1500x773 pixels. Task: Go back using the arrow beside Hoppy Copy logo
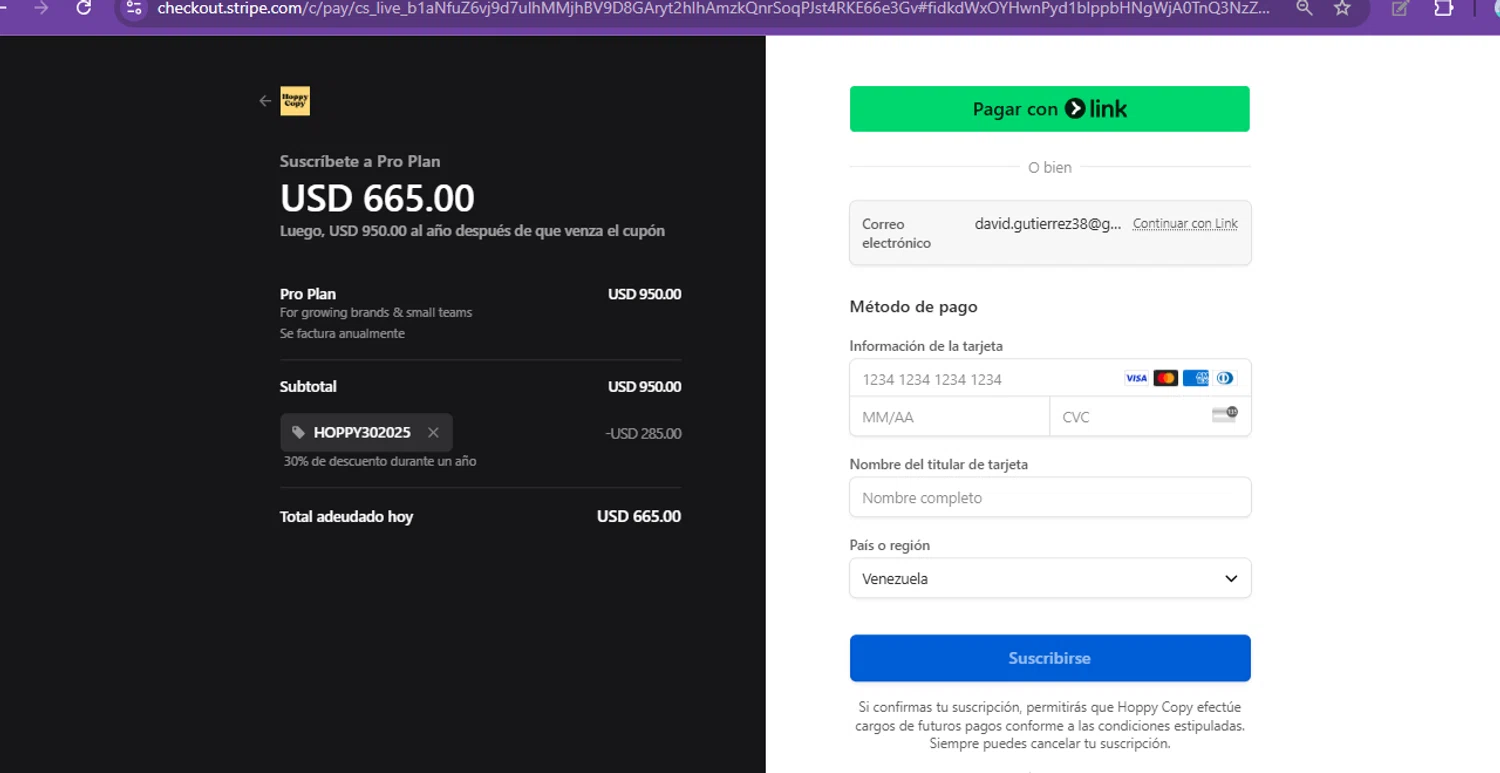click(x=264, y=101)
